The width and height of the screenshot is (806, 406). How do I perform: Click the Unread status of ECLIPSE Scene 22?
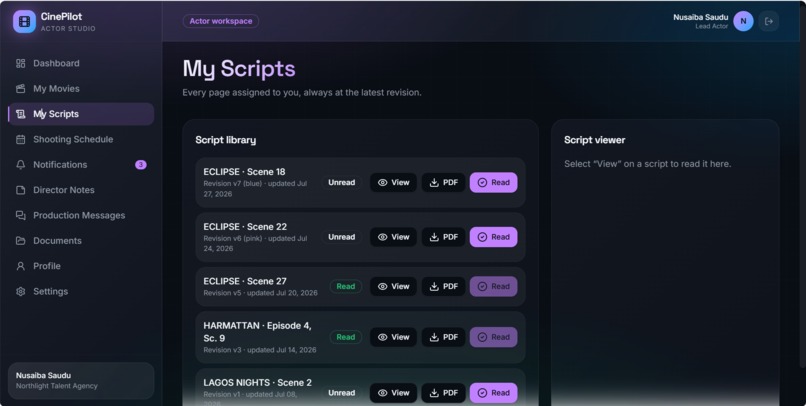click(x=341, y=237)
